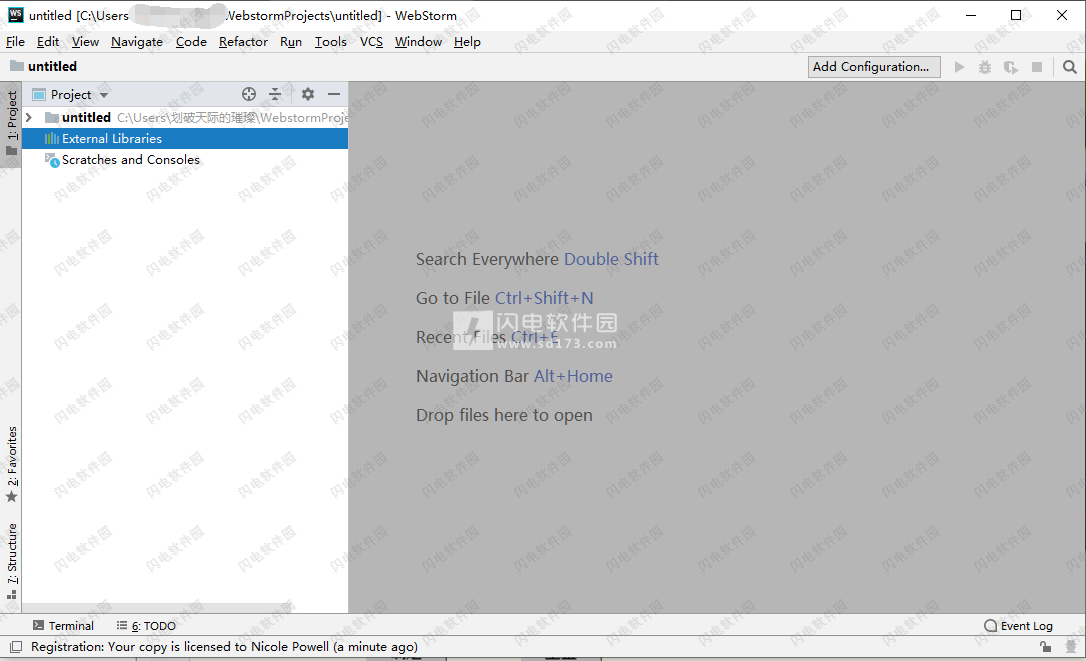Viewport: 1086px width, 661px height.
Task: Maximize the WebStorm window
Action: click(x=1016, y=15)
